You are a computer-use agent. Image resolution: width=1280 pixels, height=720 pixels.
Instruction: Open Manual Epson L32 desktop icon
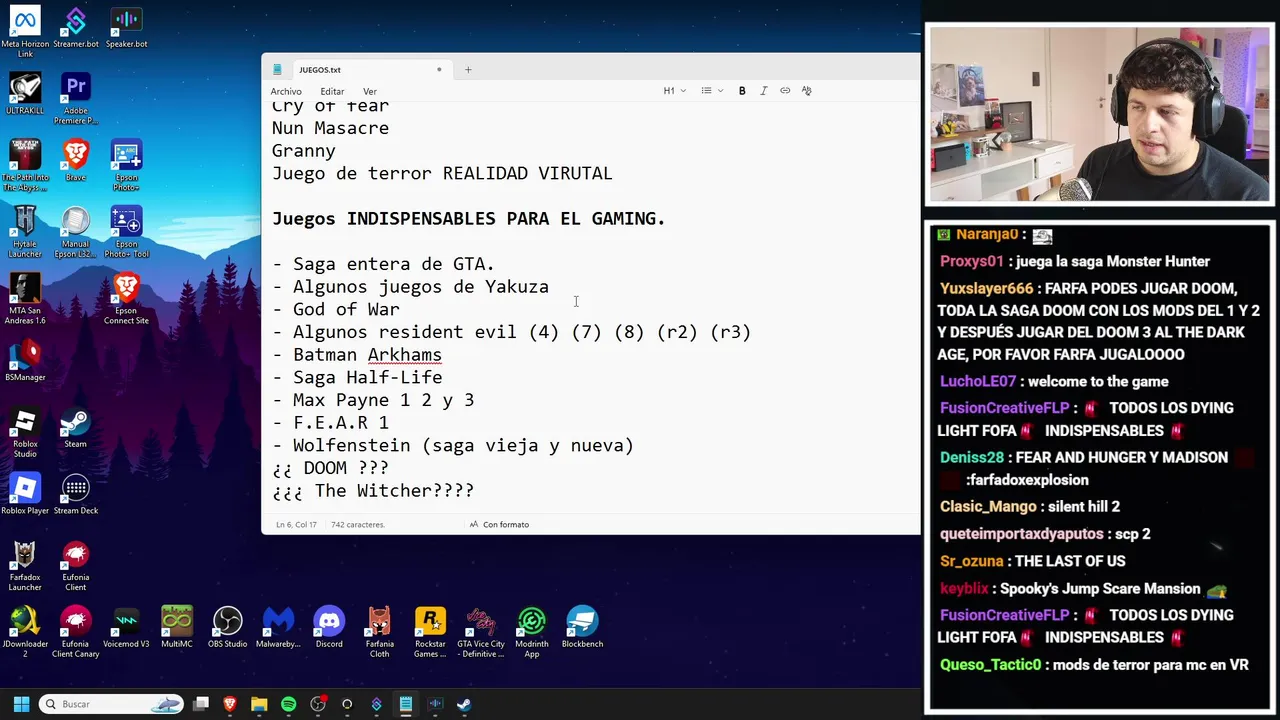(75, 232)
